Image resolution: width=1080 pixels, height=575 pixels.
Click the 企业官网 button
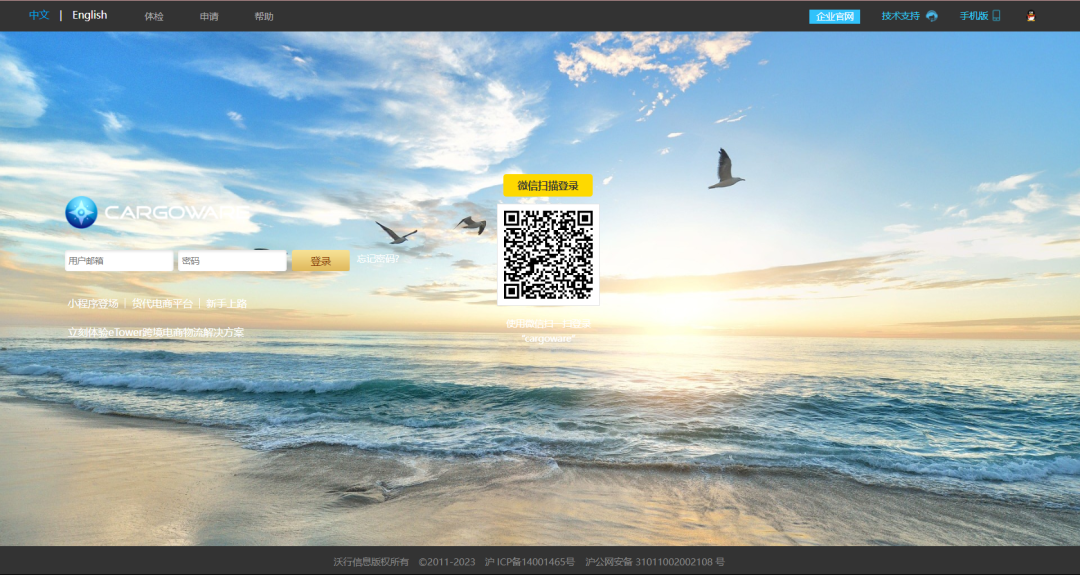[835, 17]
